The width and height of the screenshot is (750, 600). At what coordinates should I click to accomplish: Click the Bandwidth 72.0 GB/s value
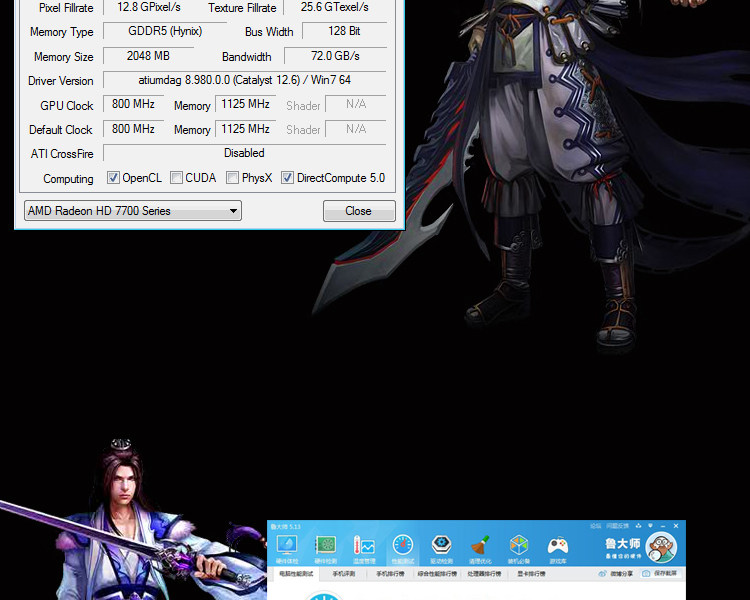point(335,56)
